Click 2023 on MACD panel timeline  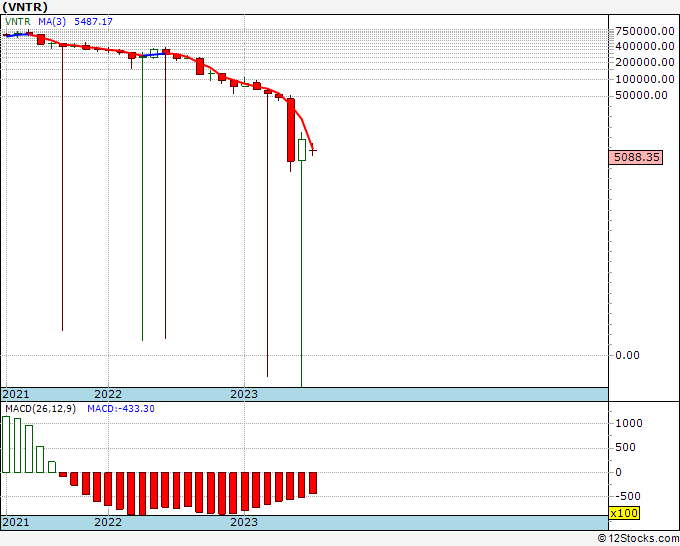click(x=244, y=522)
